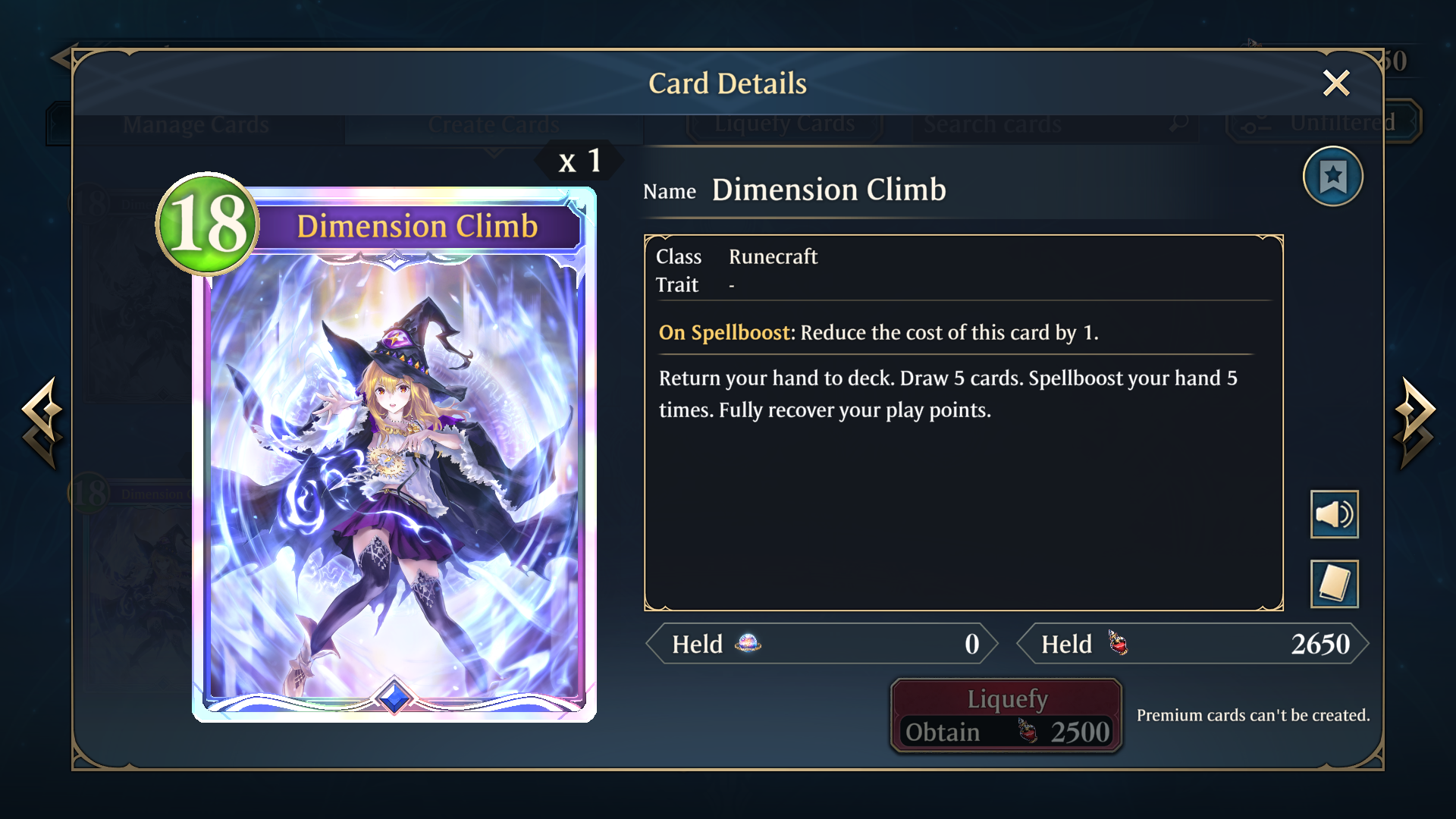
Task: Click the On Spellboost keyword text
Action: pos(724,332)
